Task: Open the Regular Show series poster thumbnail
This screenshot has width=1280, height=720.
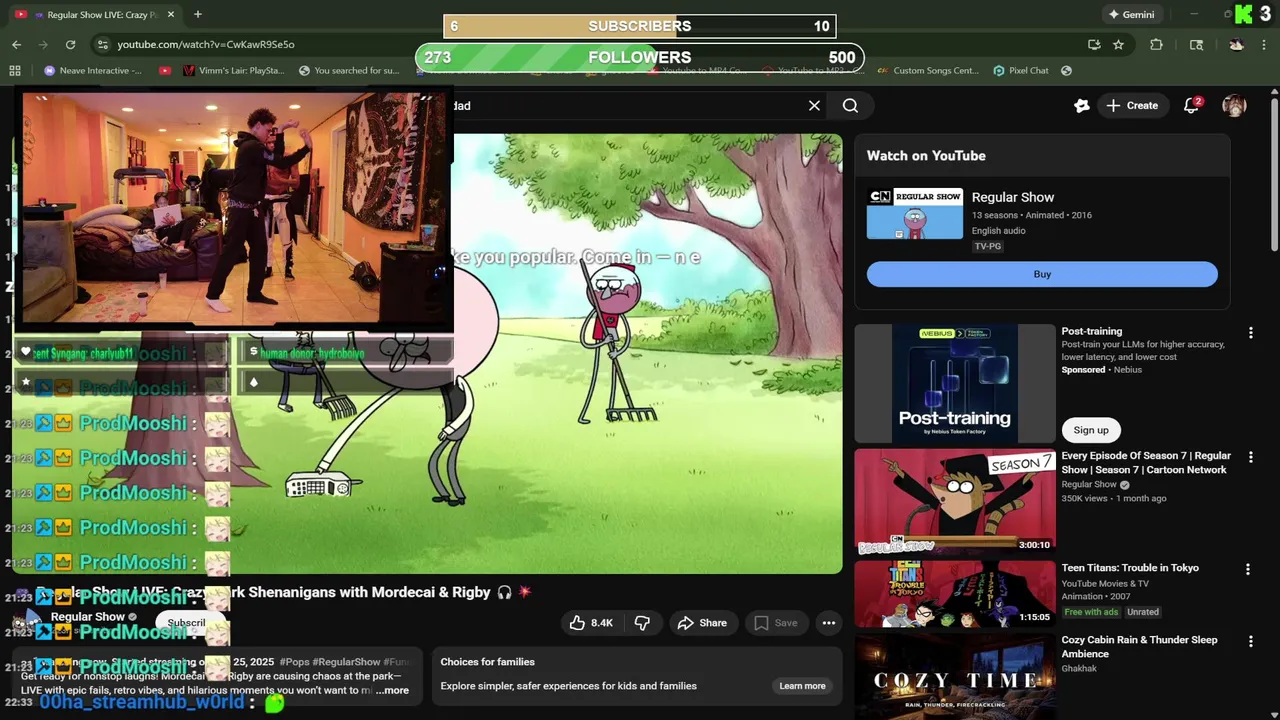Action: click(915, 214)
